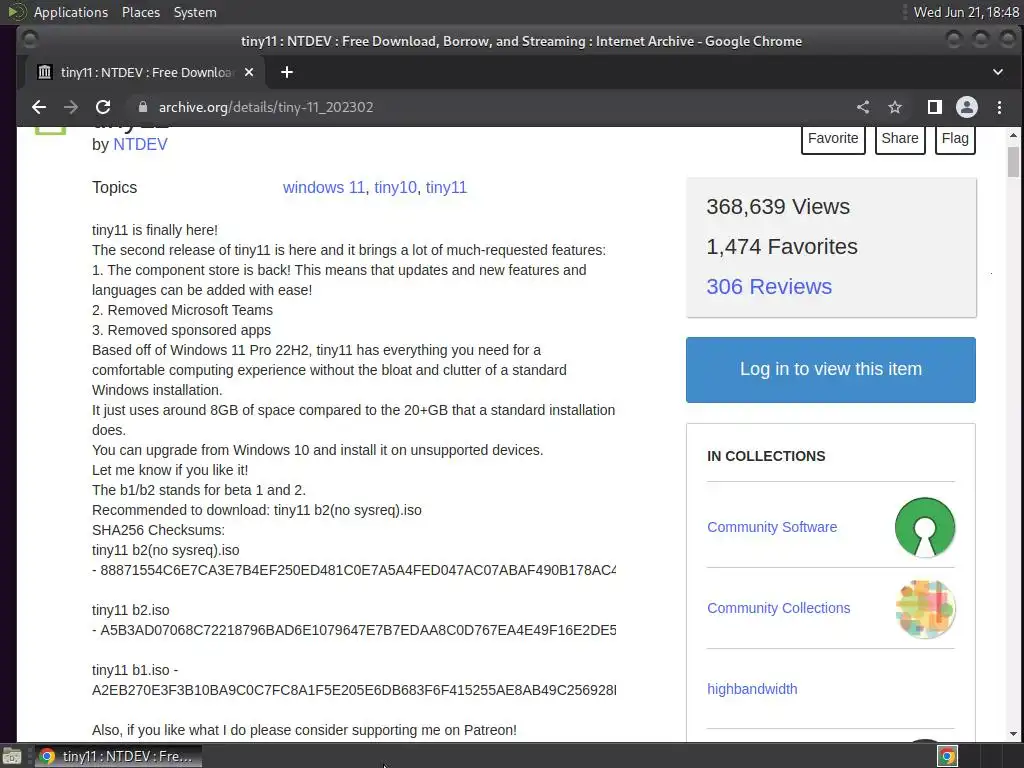1024x768 pixels.
Task: Click the line 'Let me know if you like it!'
Action: [x=170, y=470]
